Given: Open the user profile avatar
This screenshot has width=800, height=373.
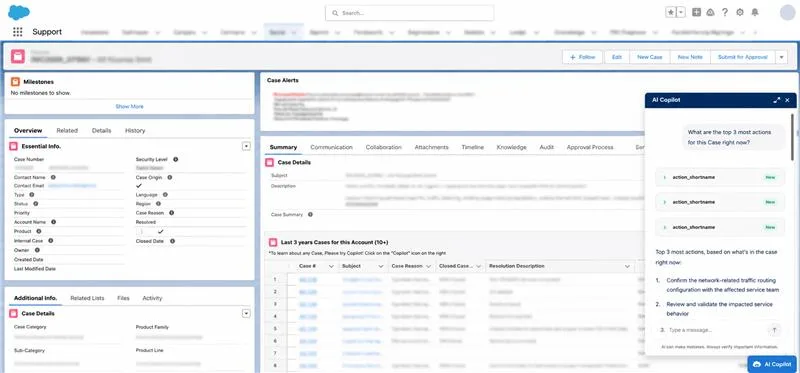Looking at the screenshot, I should click(788, 12).
